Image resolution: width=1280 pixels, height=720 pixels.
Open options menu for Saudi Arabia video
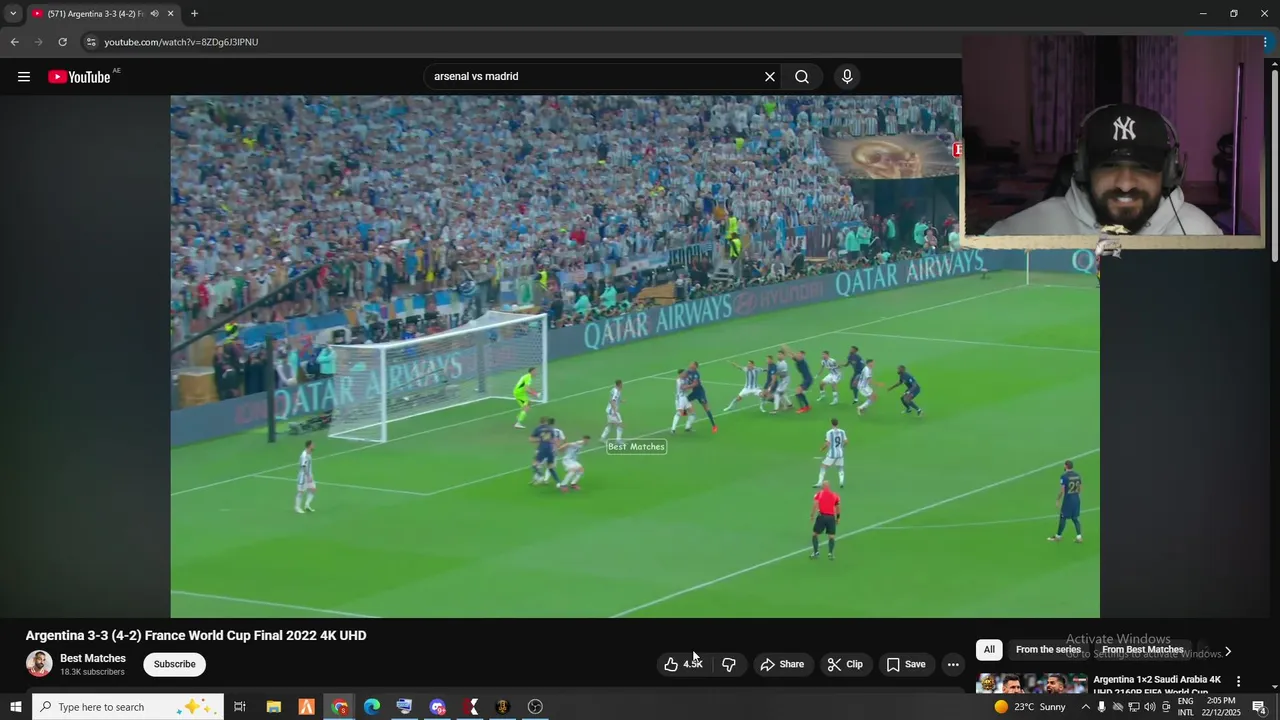[1238, 681]
